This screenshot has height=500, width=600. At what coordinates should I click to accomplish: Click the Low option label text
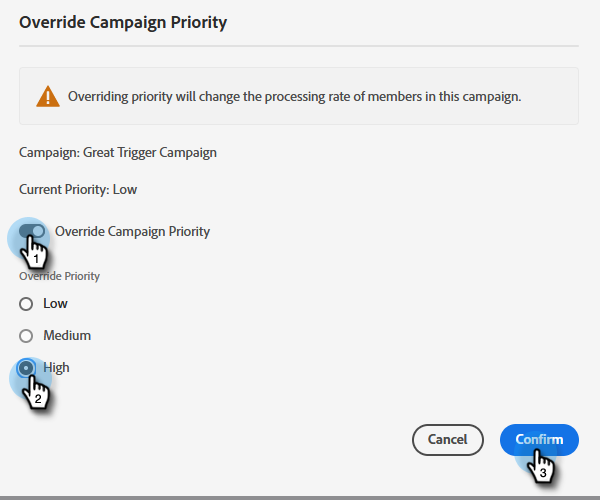55,303
